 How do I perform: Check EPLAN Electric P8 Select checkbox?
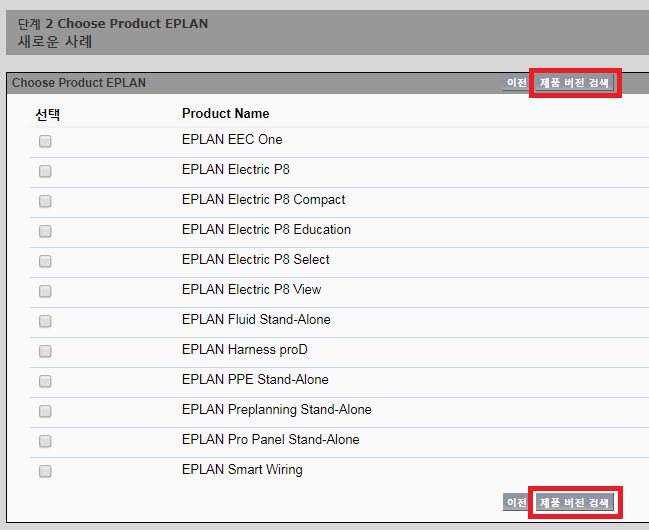(x=45, y=261)
